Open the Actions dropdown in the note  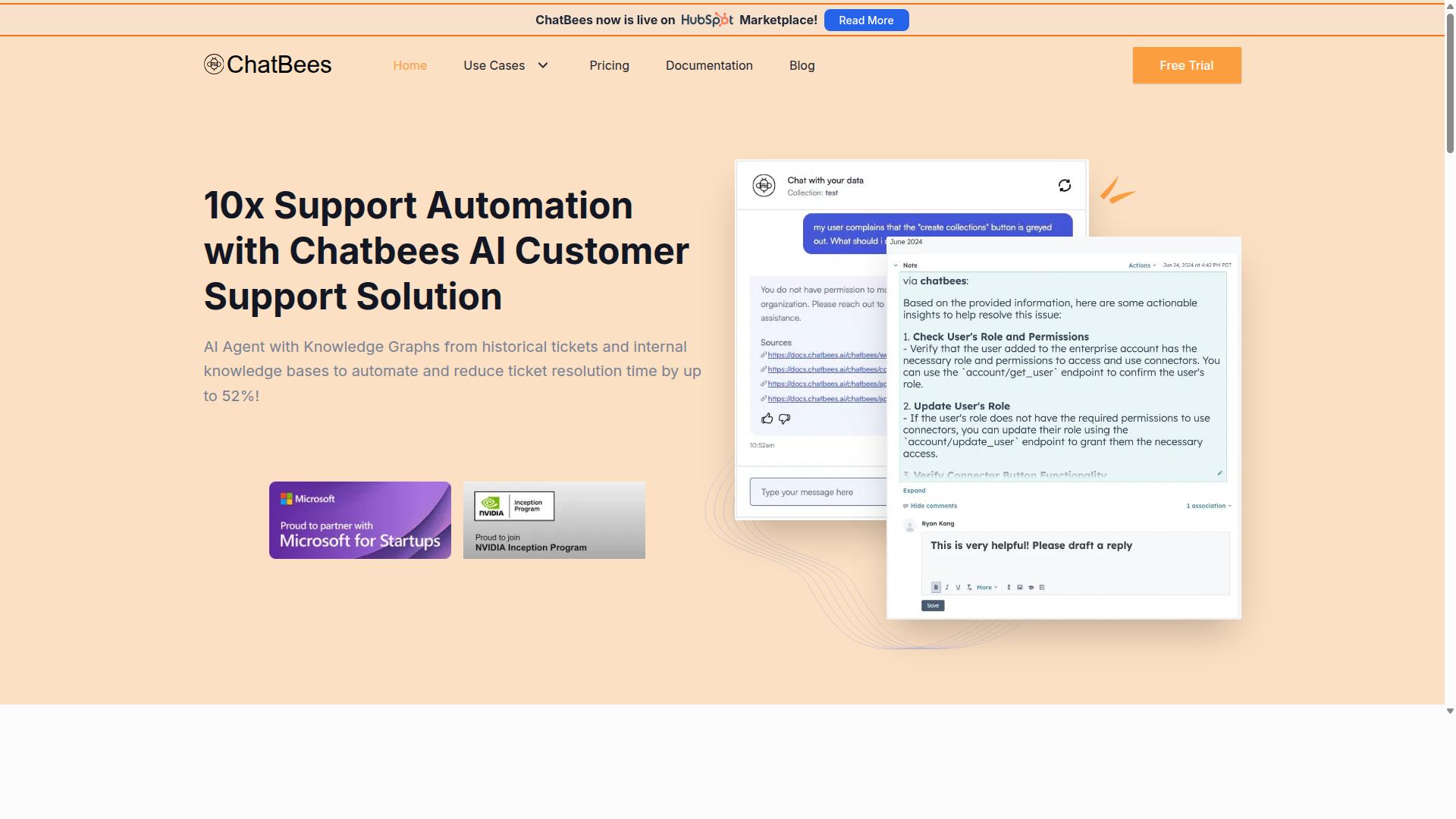click(x=1142, y=265)
